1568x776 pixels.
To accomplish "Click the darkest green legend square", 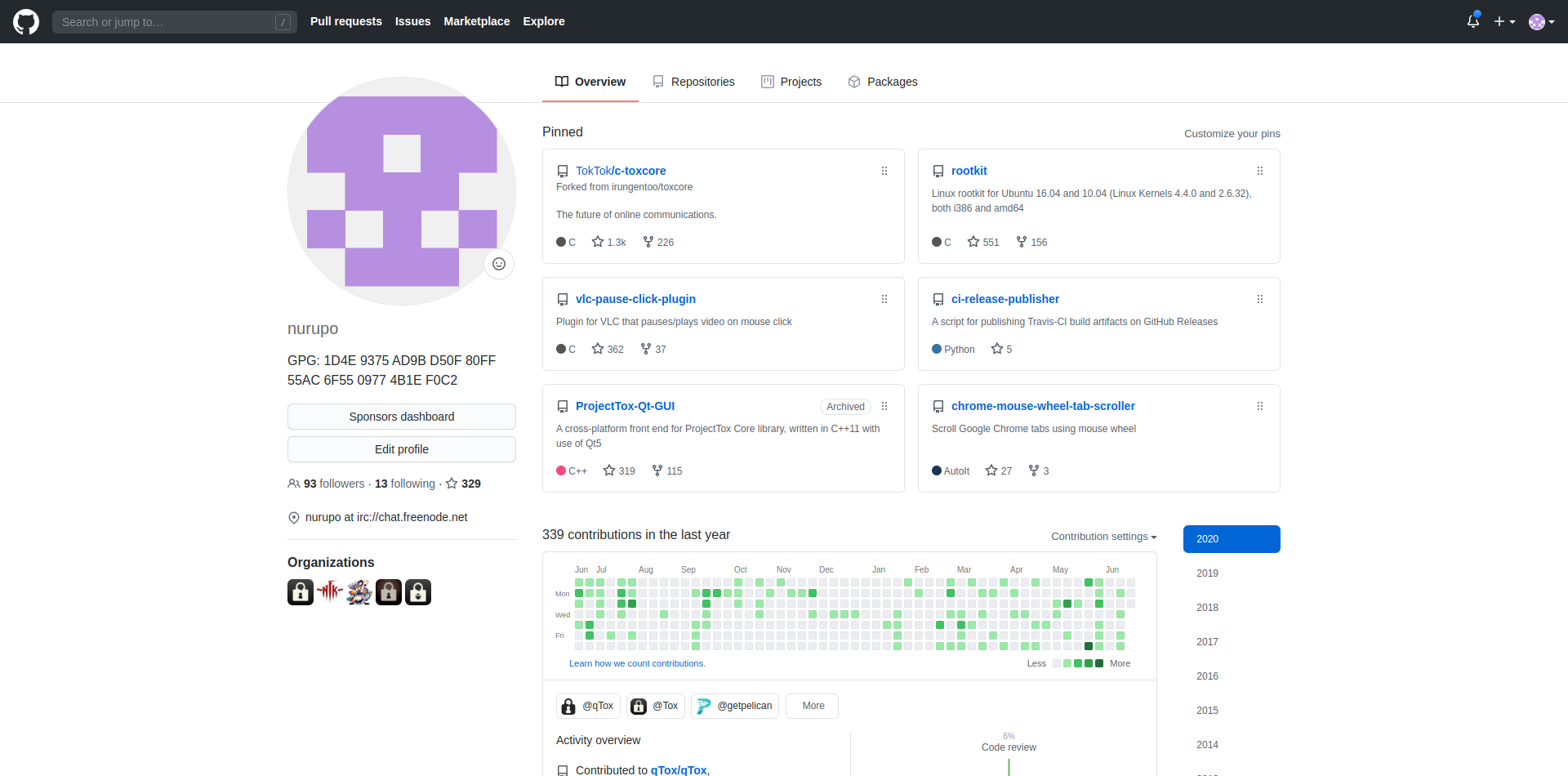I will click(1099, 663).
